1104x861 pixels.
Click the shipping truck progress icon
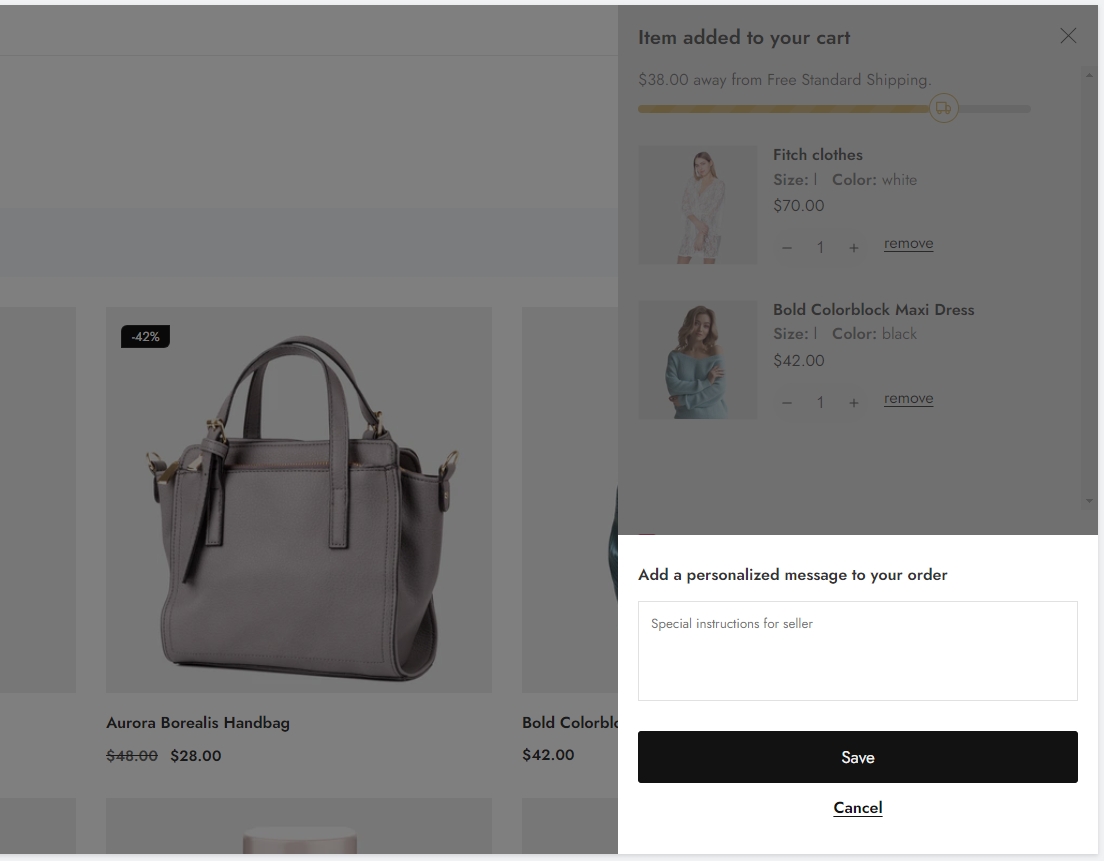(943, 108)
